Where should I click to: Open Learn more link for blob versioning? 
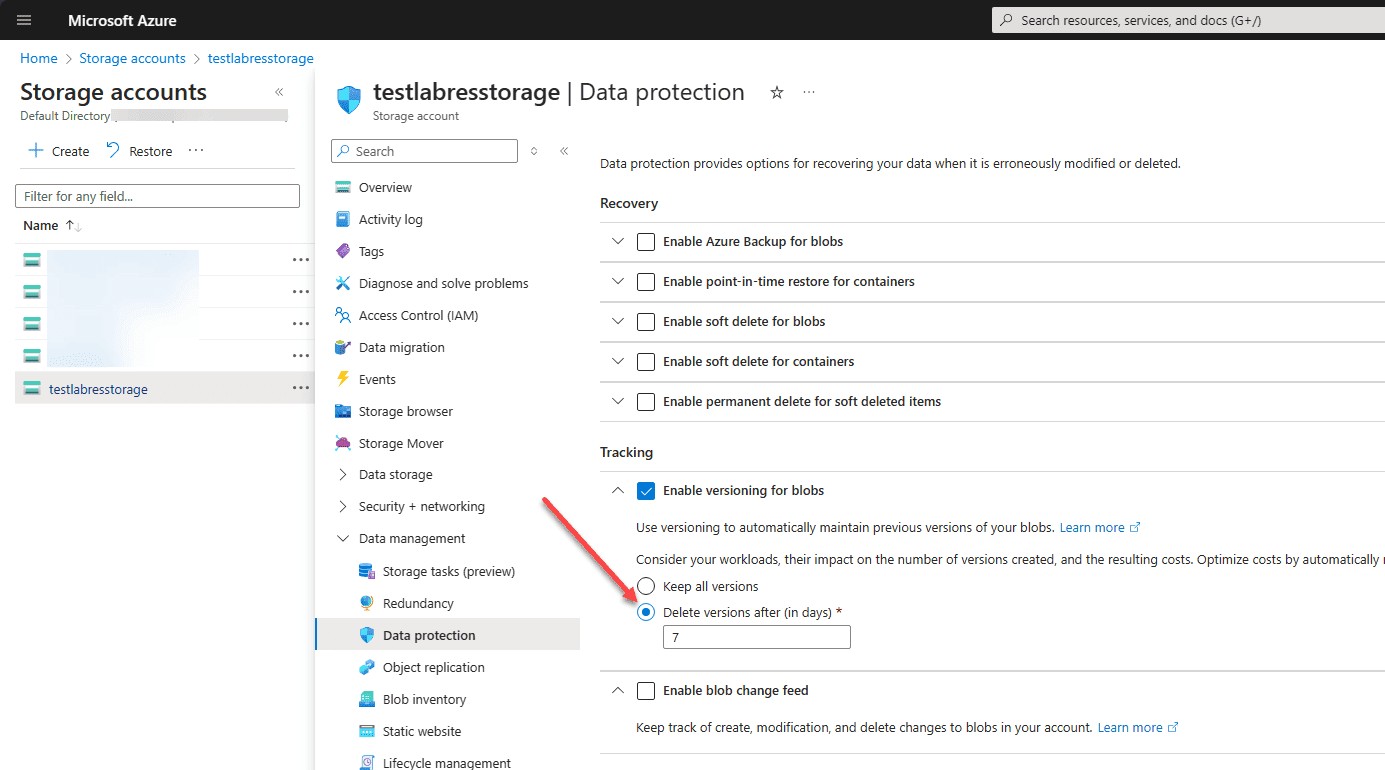click(x=1100, y=527)
